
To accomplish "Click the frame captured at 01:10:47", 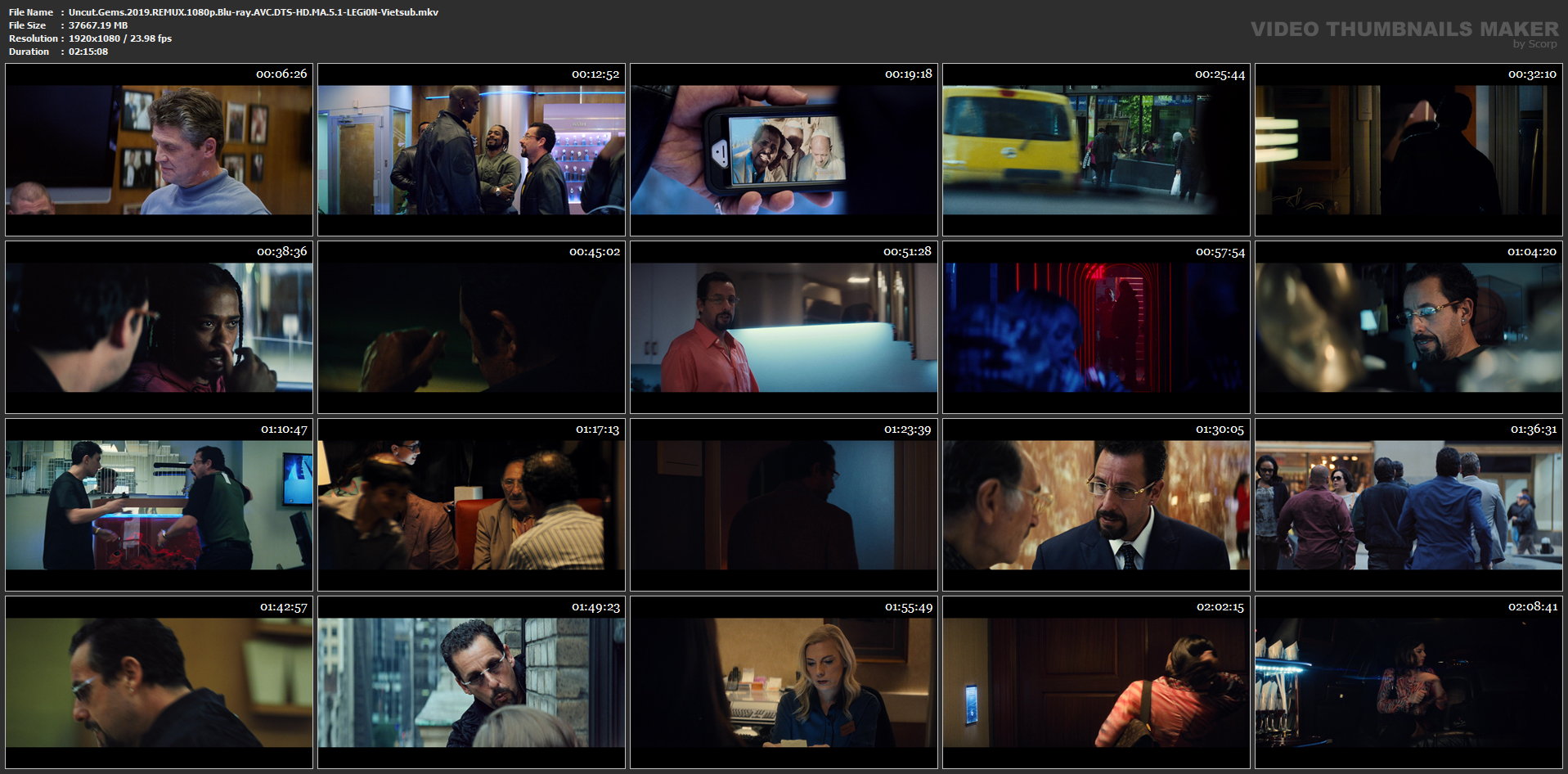I will tap(159, 505).
